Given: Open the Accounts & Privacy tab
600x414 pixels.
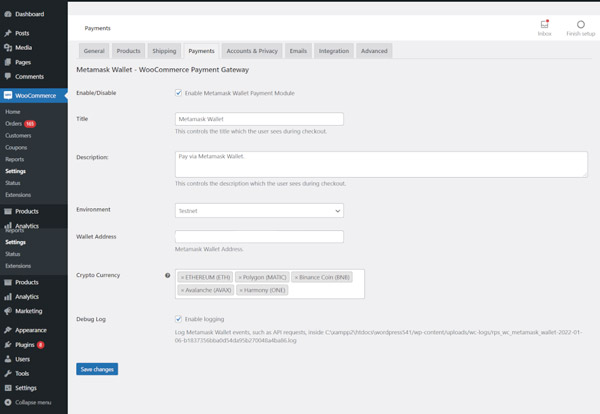Looking at the screenshot, I should point(252,51).
